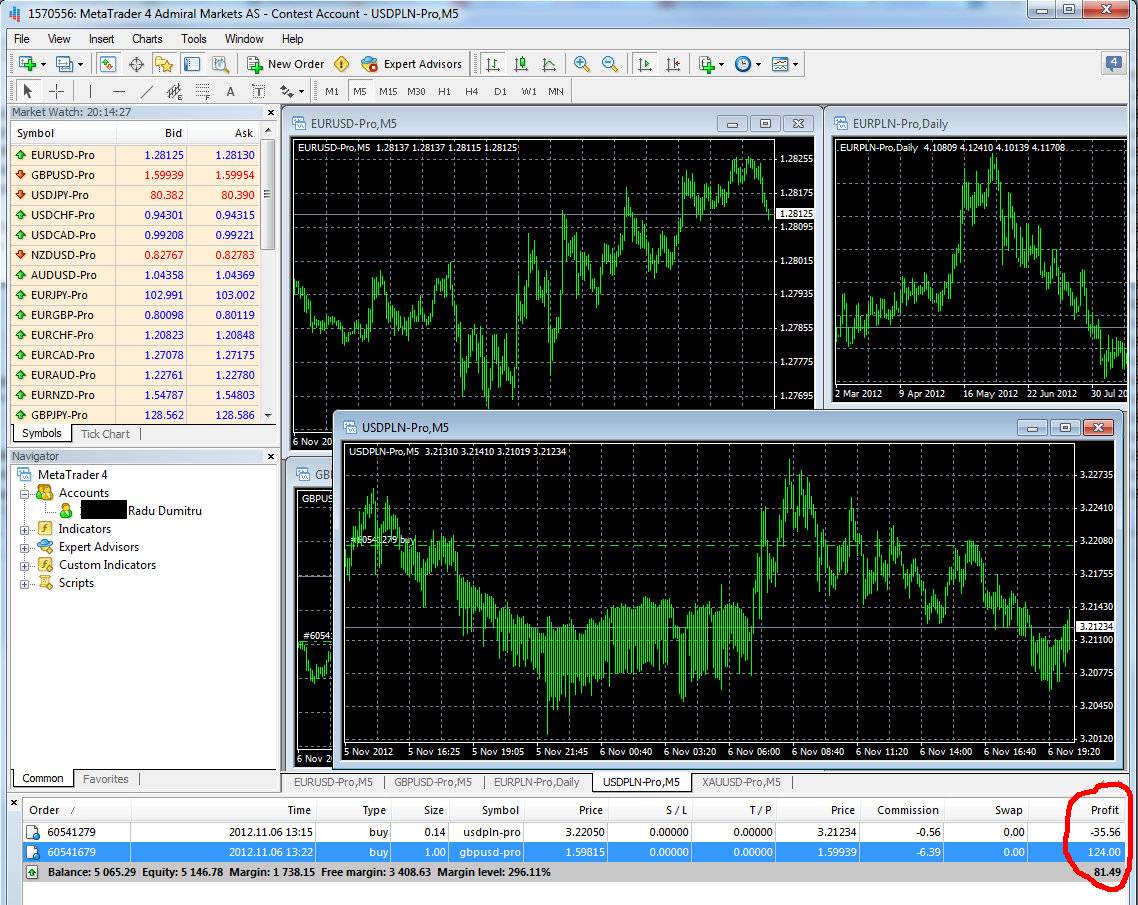Select the vertical line drawing tool
The height and width of the screenshot is (905, 1138).
coord(90,91)
